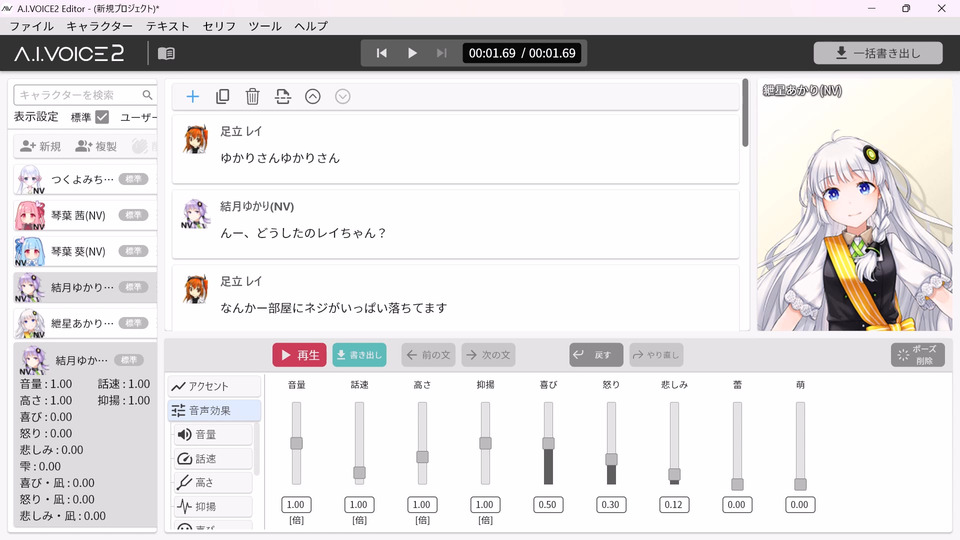Click the teal 書き出し export button
The width and height of the screenshot is (960, 540).
point(359,355)
